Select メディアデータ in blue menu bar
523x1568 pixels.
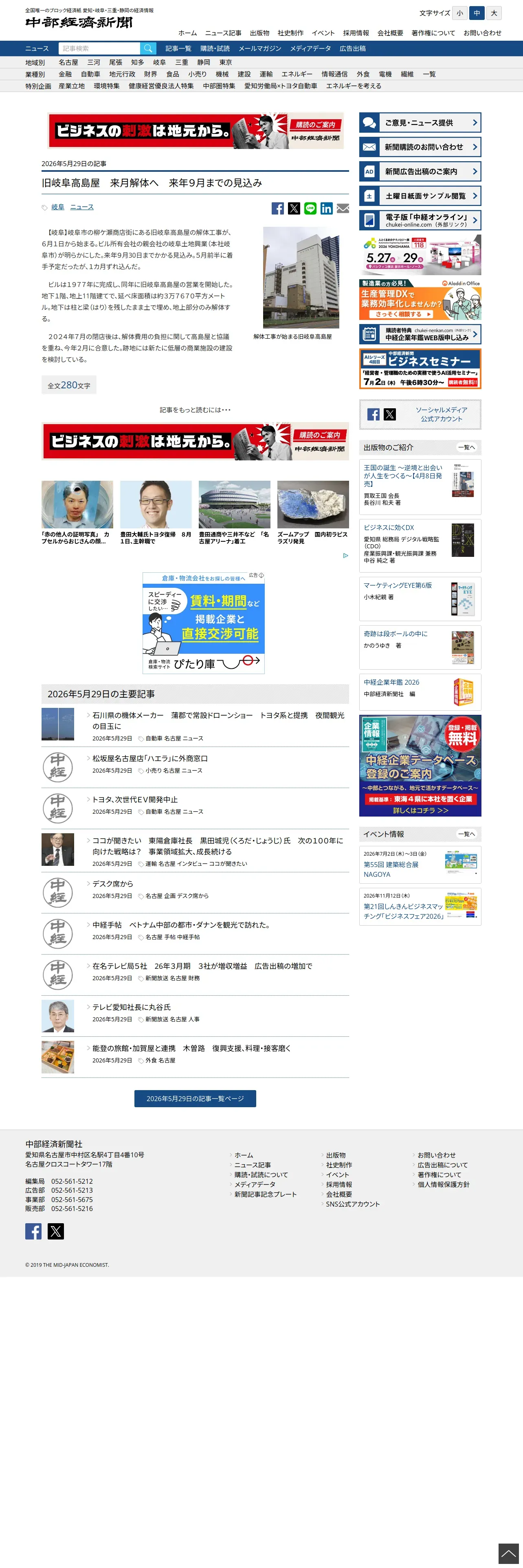tap(310, 49)
